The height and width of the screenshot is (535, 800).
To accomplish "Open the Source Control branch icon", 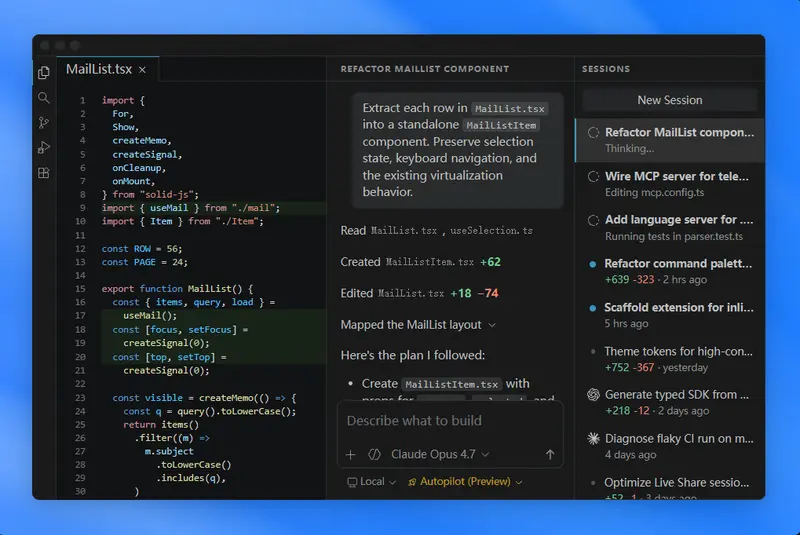I will (x=44, y=123).
